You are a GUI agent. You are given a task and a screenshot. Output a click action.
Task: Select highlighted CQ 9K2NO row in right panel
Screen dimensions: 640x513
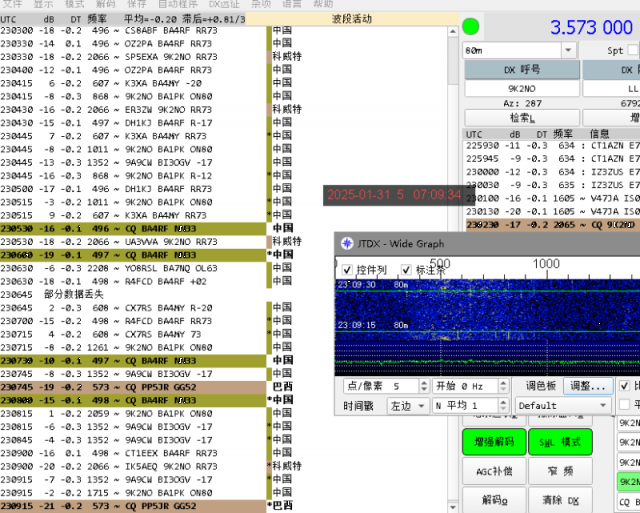point(553,225)
